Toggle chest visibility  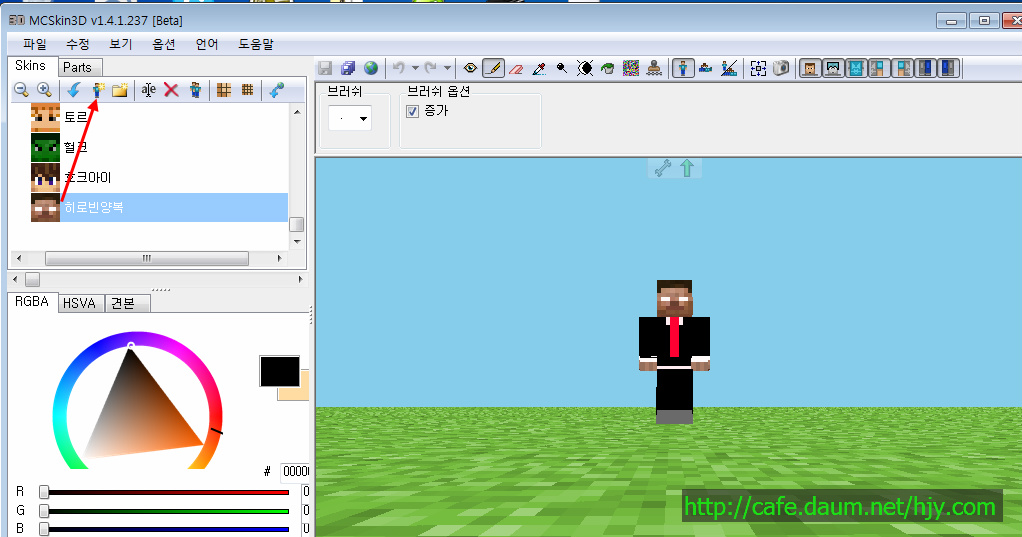pos(856,68)
